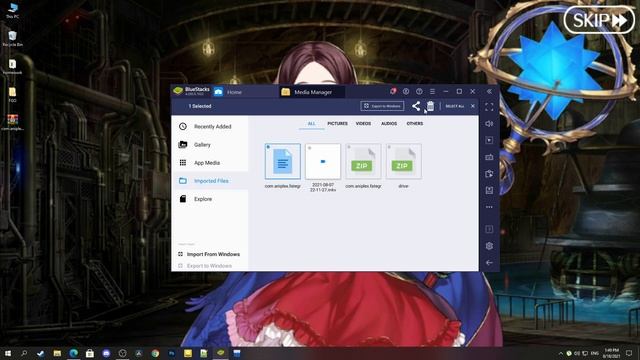Image resolution: width=640 pixels, height=360 pixels.
Task: Share the selected file using share icon
Action: click(416, 106)
